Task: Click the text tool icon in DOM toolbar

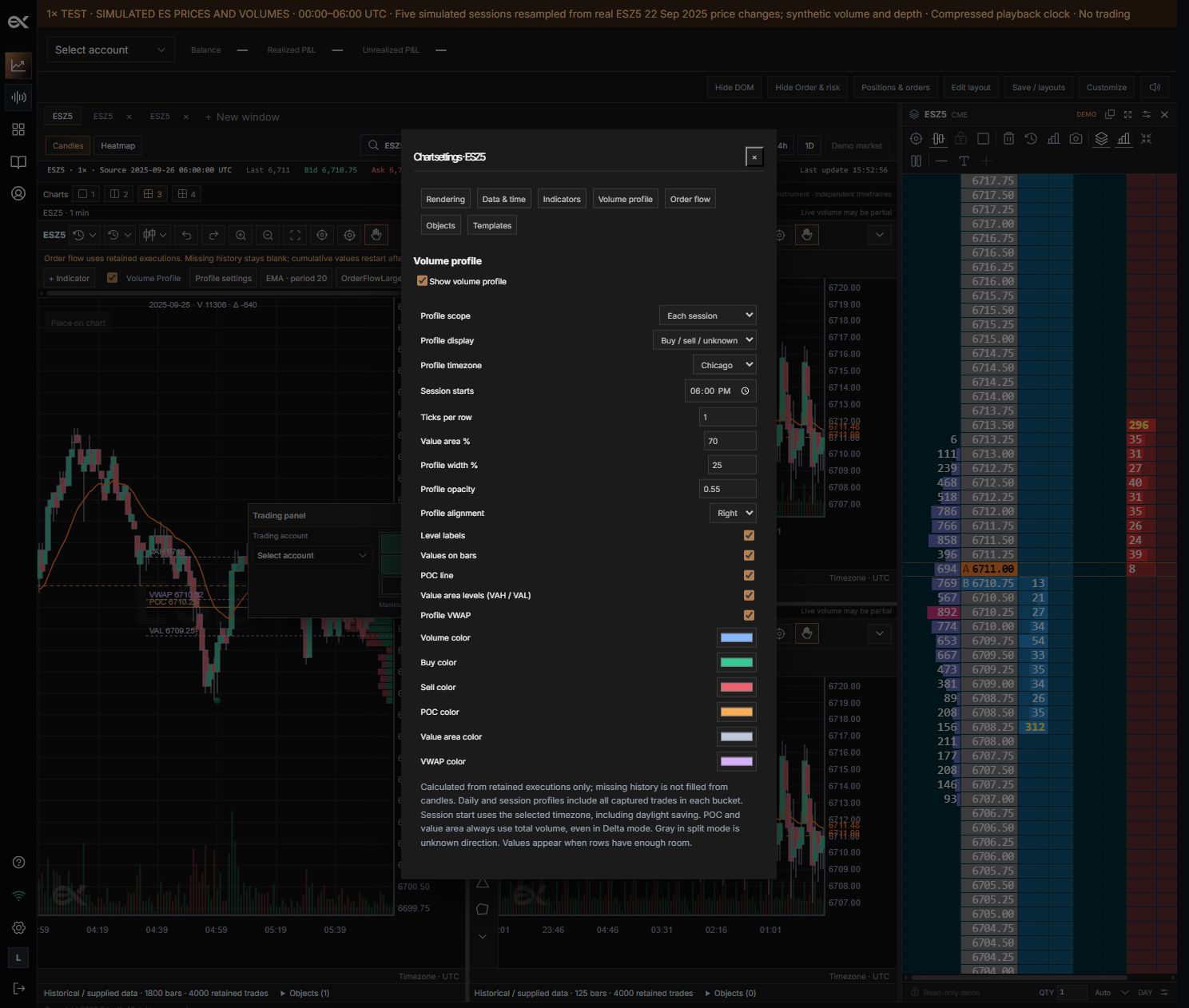Action: 964,161
